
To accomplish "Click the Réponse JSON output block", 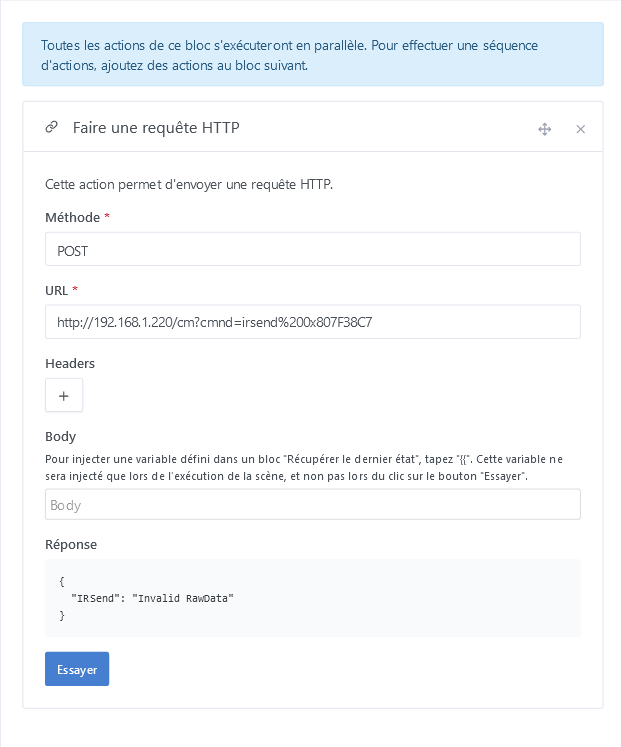I will click(x=312, y=598).
